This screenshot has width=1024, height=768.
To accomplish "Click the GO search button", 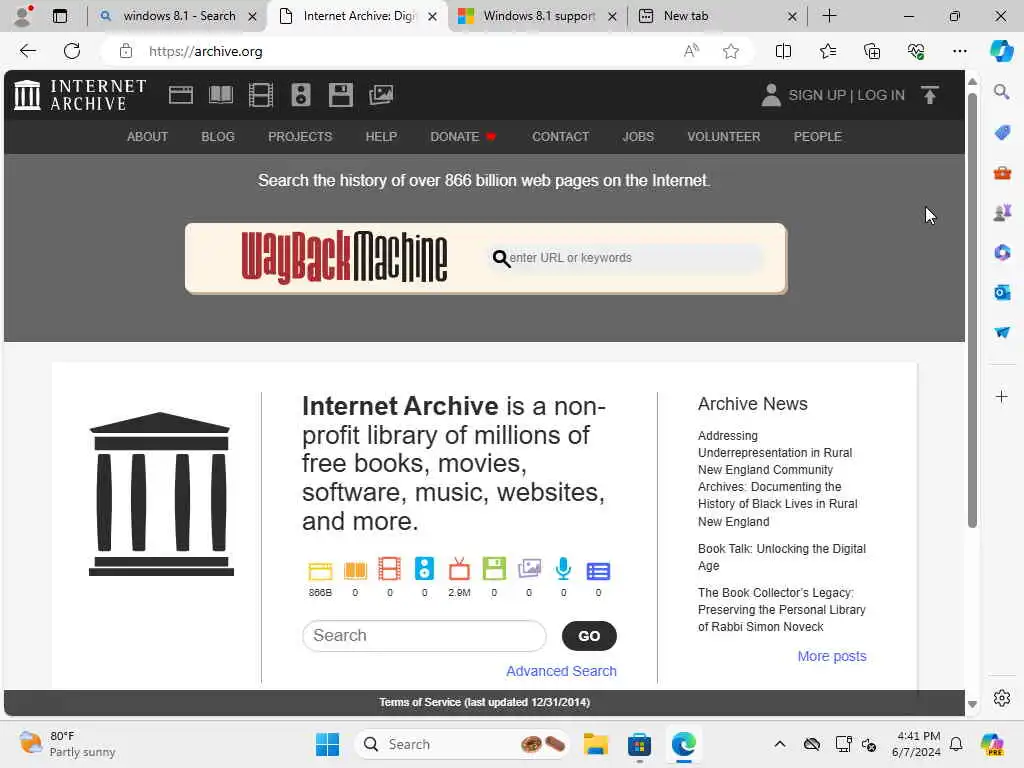I will [x=589, y=636].
